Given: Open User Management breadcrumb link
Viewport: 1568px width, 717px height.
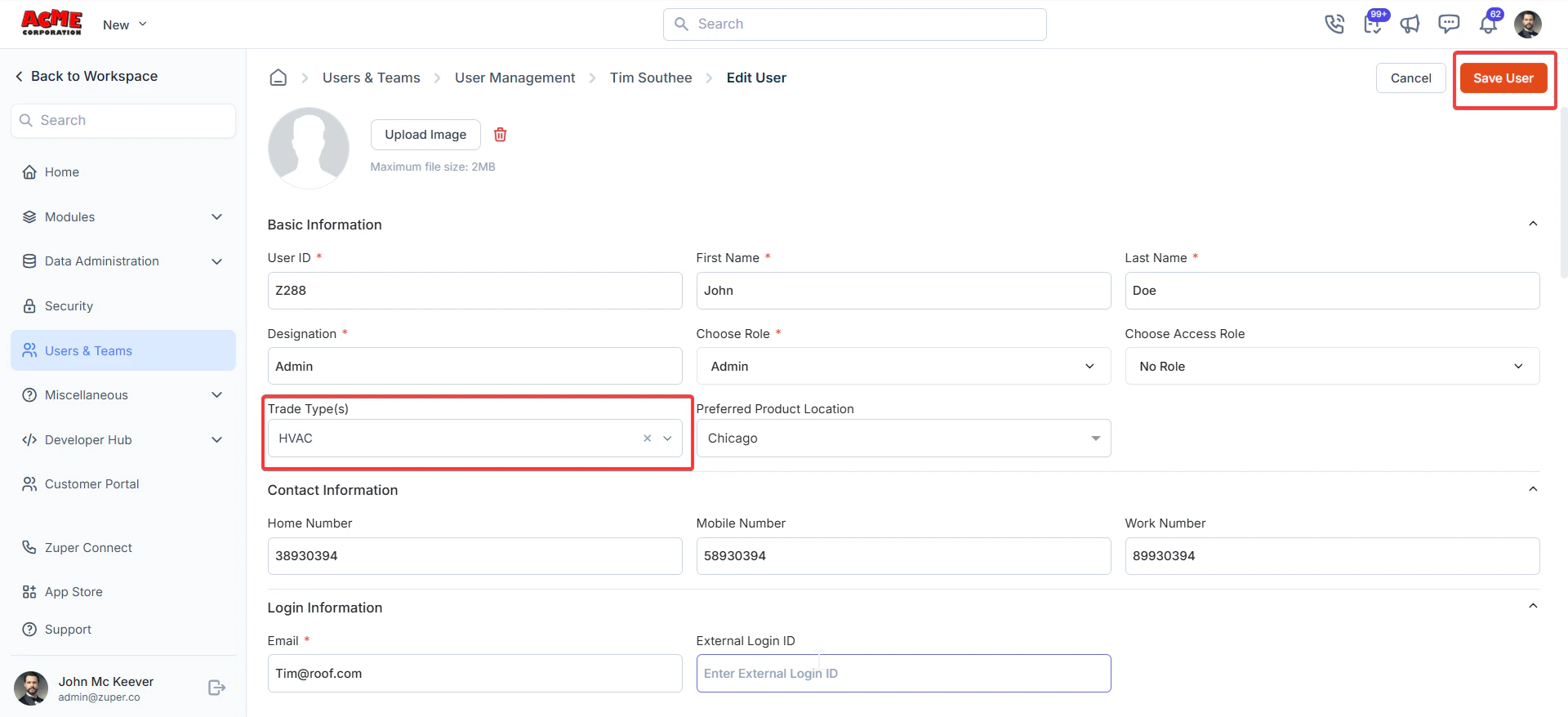Looking at the screenshot, I should pyautogui.click(x=514, y=78).
